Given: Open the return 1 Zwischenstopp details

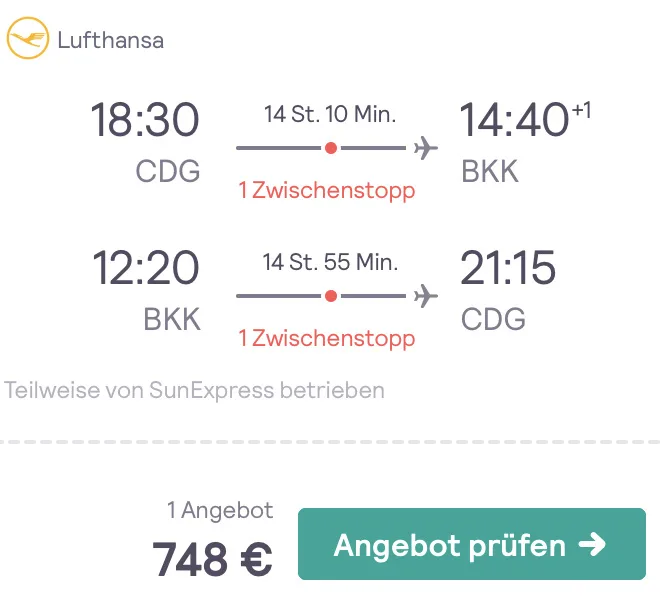Looking at the screenshot, I should coord(326,338).
